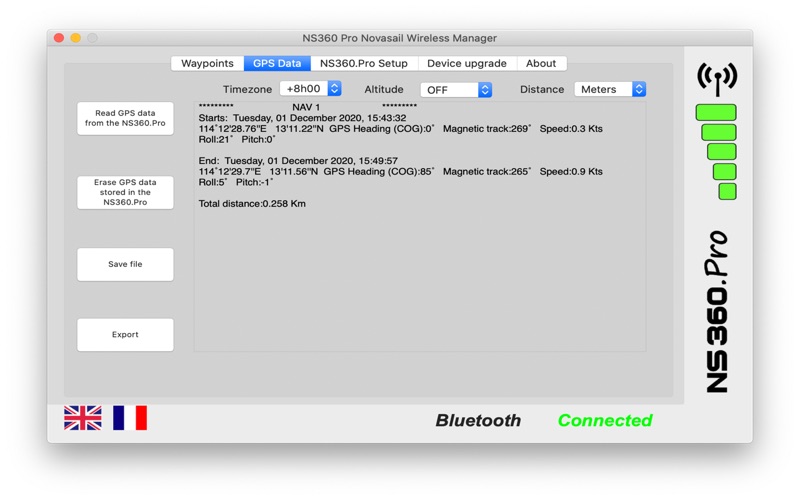800x500 pixels.
Task: Click the green signal strength bars
Action: pos(716,152)
